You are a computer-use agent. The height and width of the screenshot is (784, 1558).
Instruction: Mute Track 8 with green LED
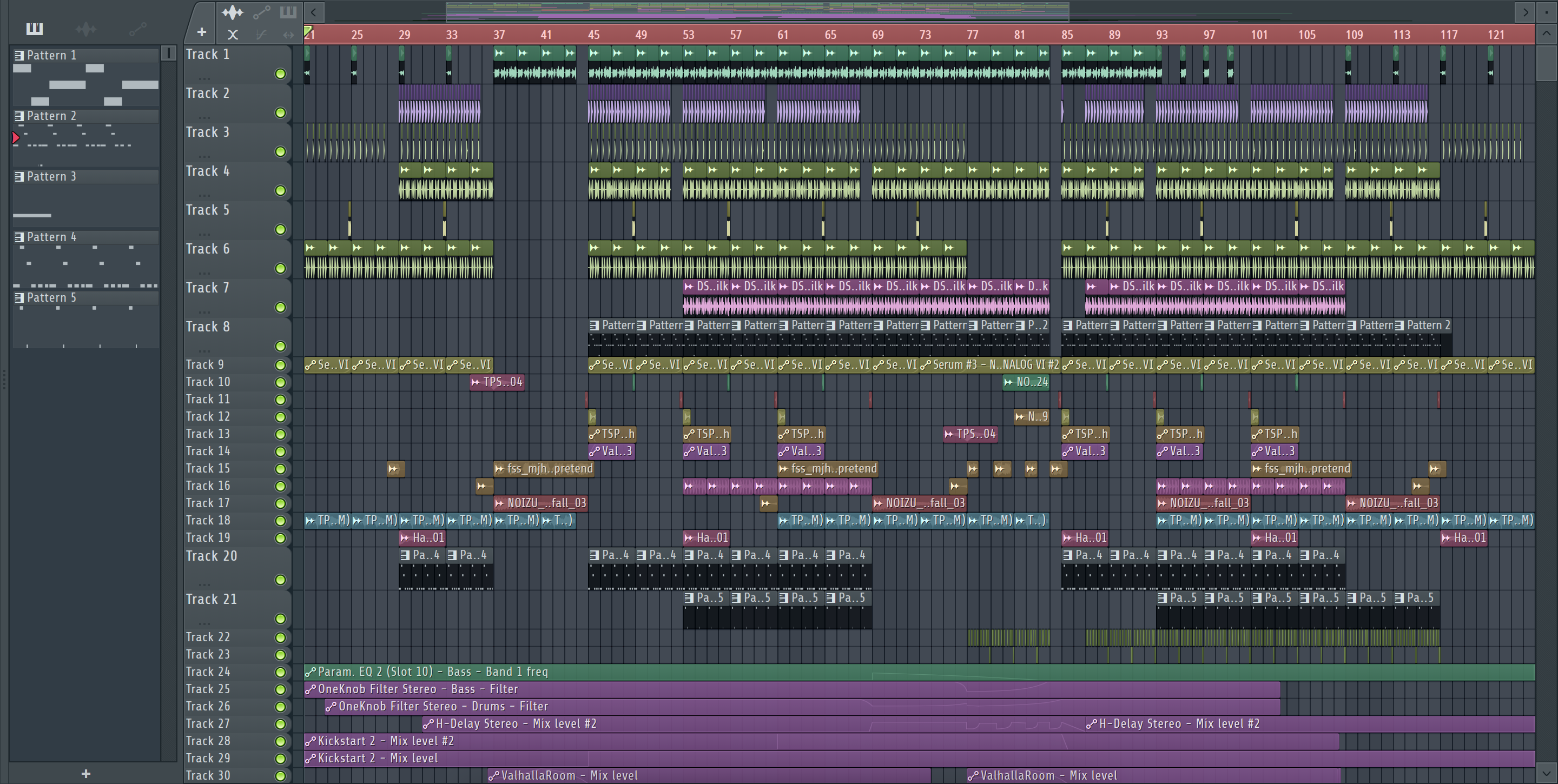pyautogui.click(x=280, y=347)
